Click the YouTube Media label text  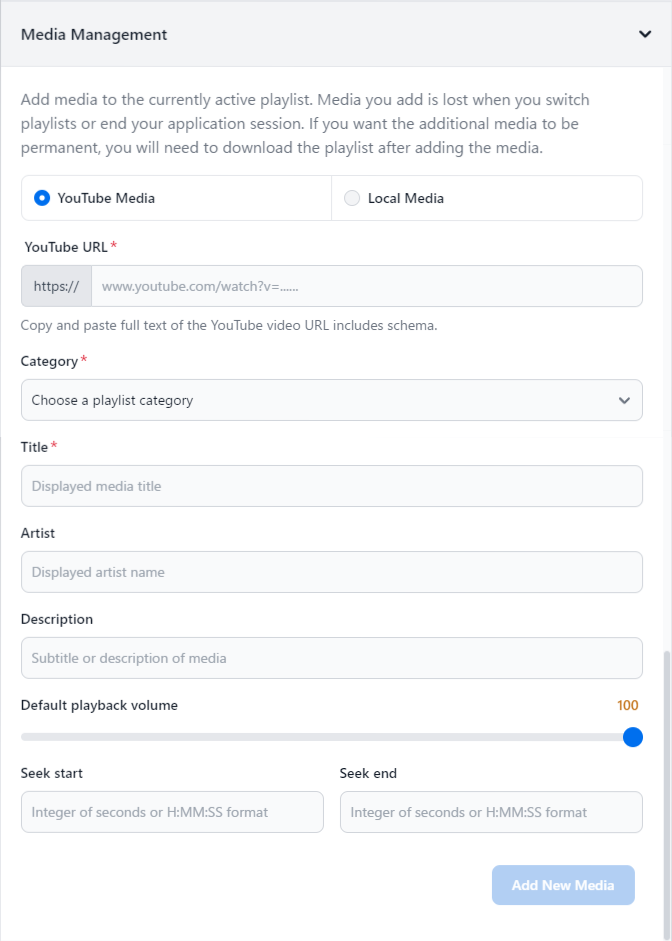point(106,198)
